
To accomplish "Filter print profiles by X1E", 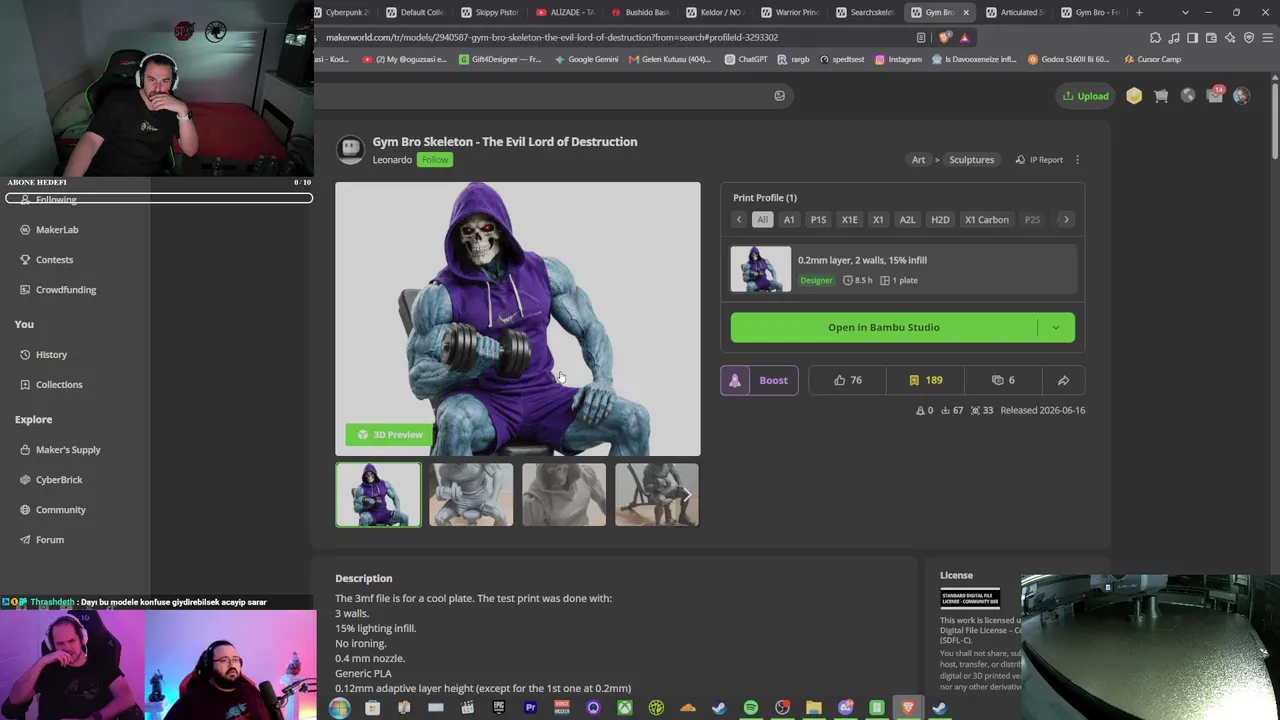I will [849, 220].
